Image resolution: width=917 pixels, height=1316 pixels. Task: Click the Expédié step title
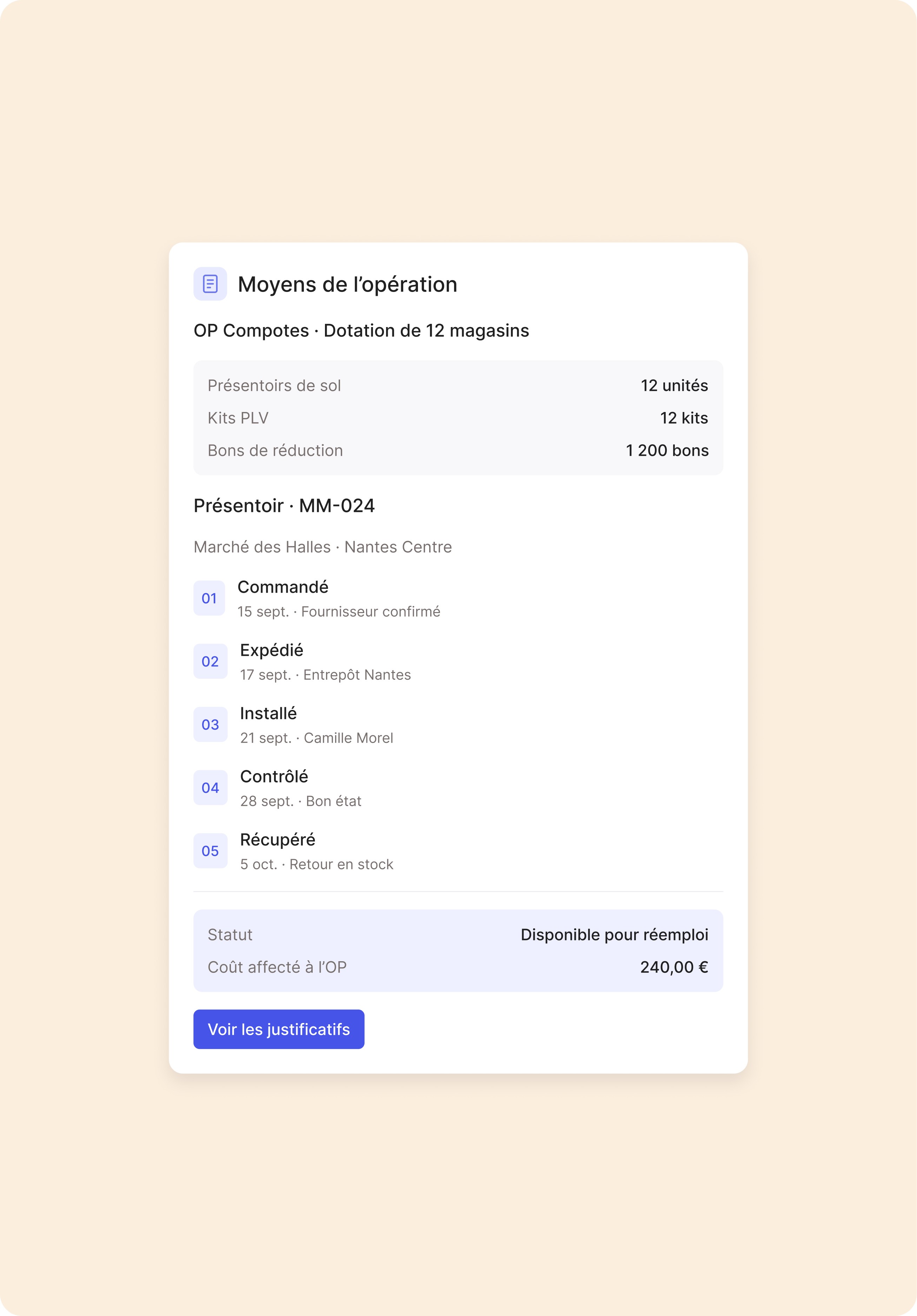(x=272, y=650)
